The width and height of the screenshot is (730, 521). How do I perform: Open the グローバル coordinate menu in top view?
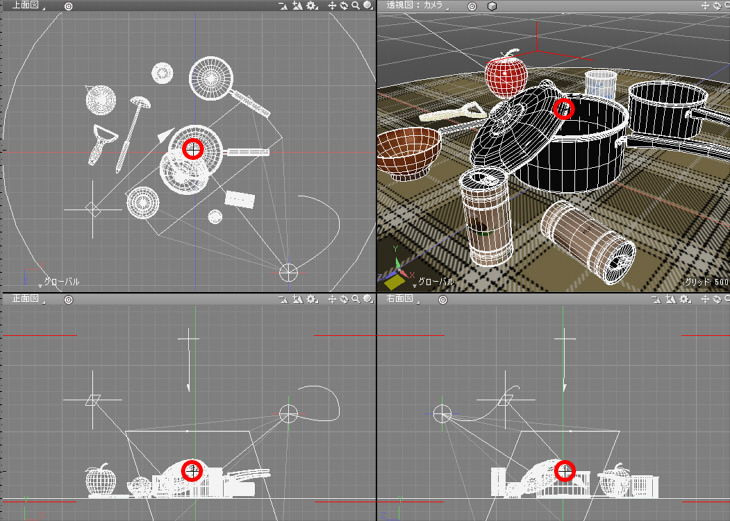(x=58, y=283)
